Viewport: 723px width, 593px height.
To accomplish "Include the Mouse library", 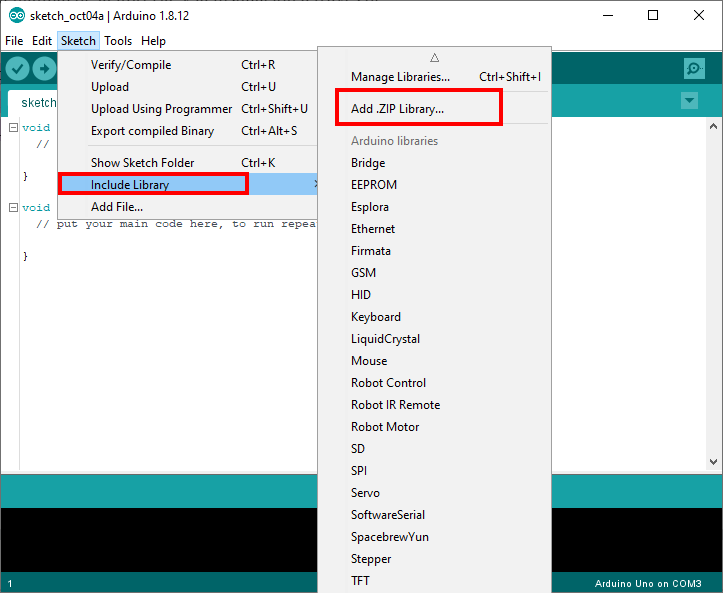I will coord(434,361).
